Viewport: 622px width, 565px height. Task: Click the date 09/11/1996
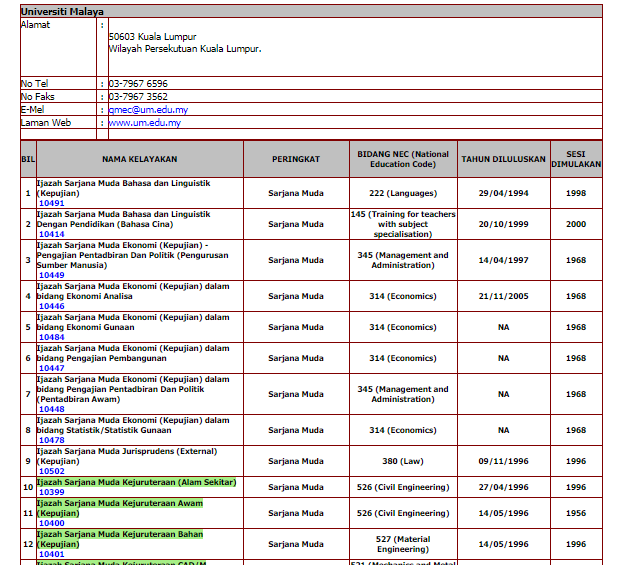click(x=503, y=461)
